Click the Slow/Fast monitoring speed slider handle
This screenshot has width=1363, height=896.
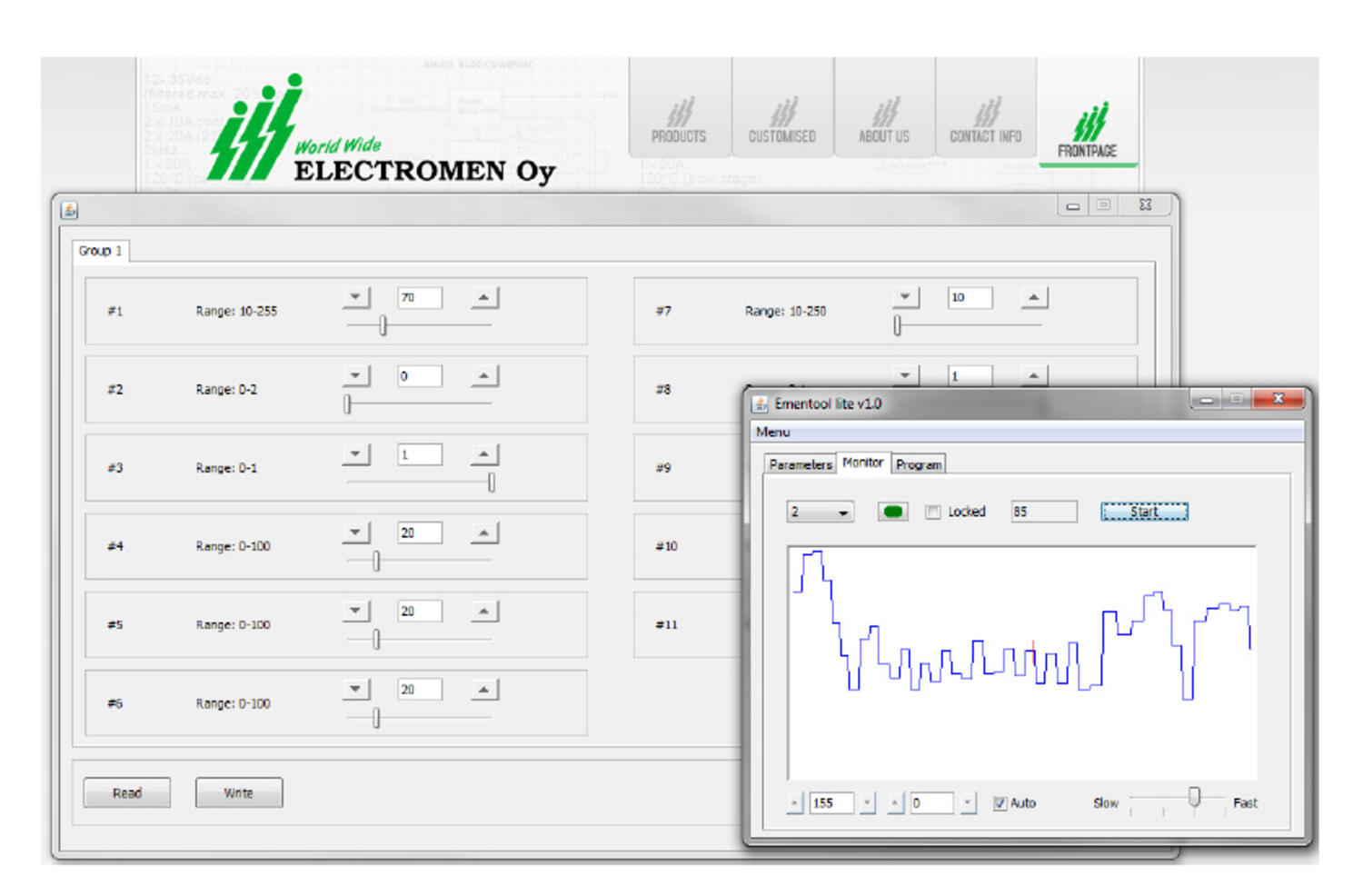click(1192, 799)
